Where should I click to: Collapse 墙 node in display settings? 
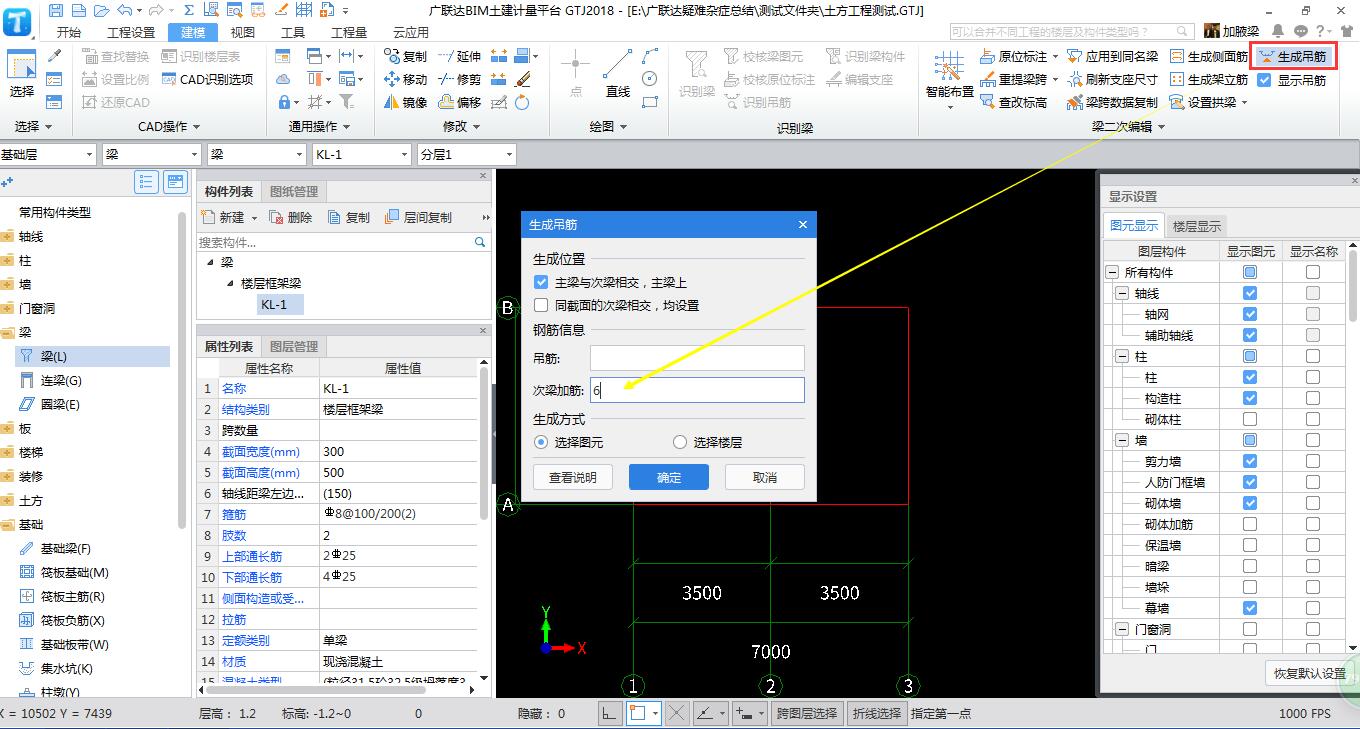point(1122,440)
